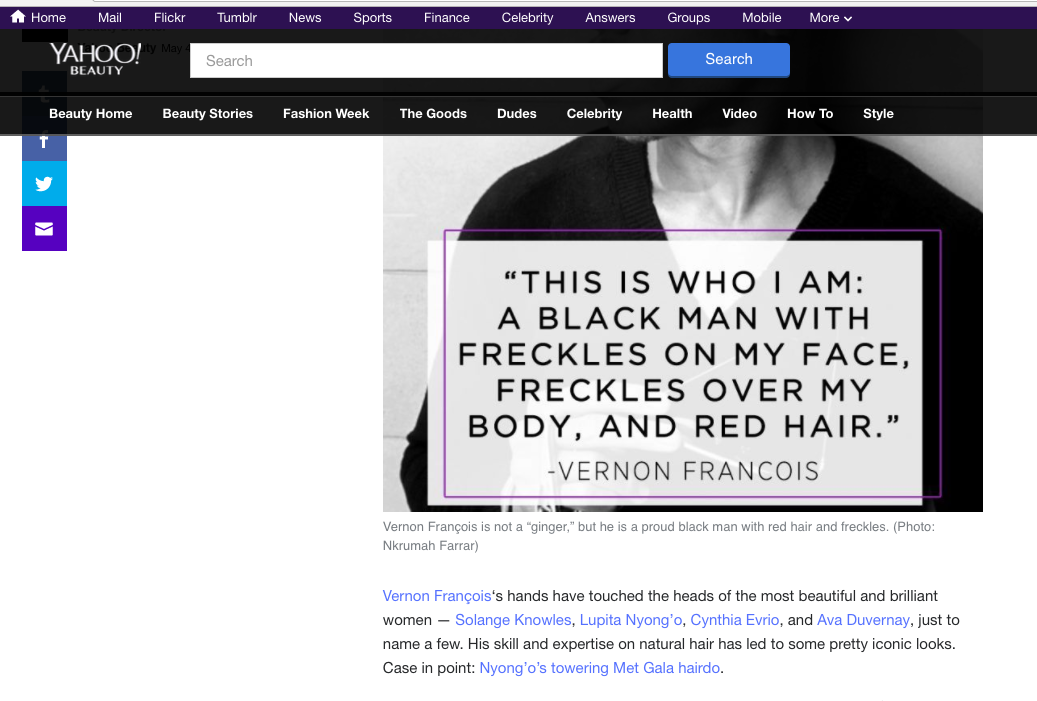The height and width of the screenshot is (701, 1037).
Task: Share article via email envelope icon
Action: coord(44,228)
